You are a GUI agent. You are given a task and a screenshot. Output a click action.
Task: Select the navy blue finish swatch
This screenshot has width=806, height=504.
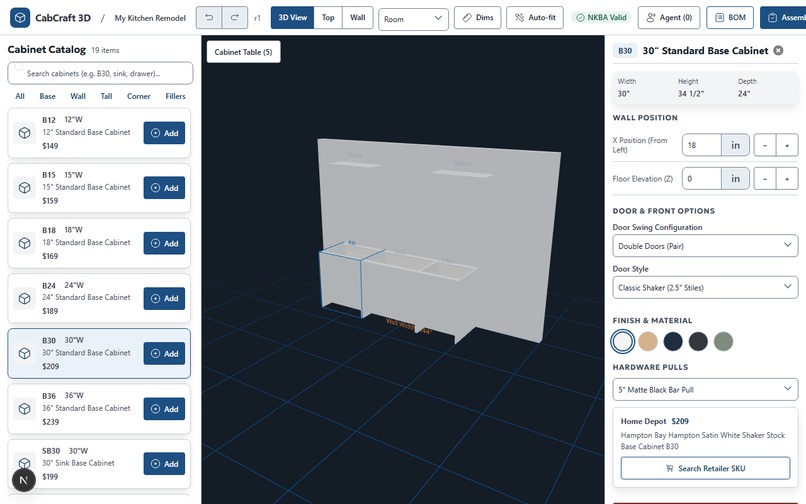pyautogui.click(x=673, y=341)
